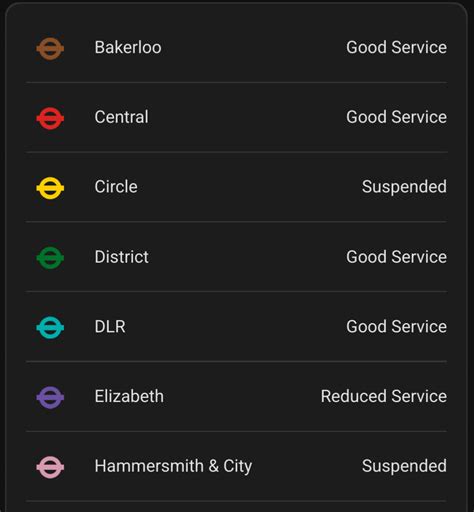Select the Circle line label
474x512 pixels.
[x=116, y=187]
